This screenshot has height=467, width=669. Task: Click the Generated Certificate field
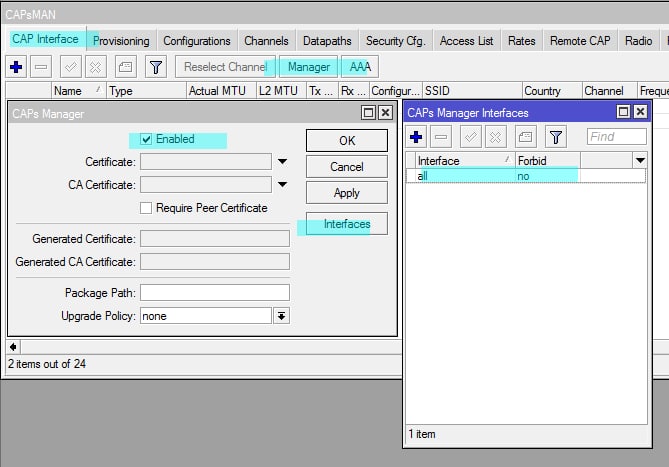[215, 239]
